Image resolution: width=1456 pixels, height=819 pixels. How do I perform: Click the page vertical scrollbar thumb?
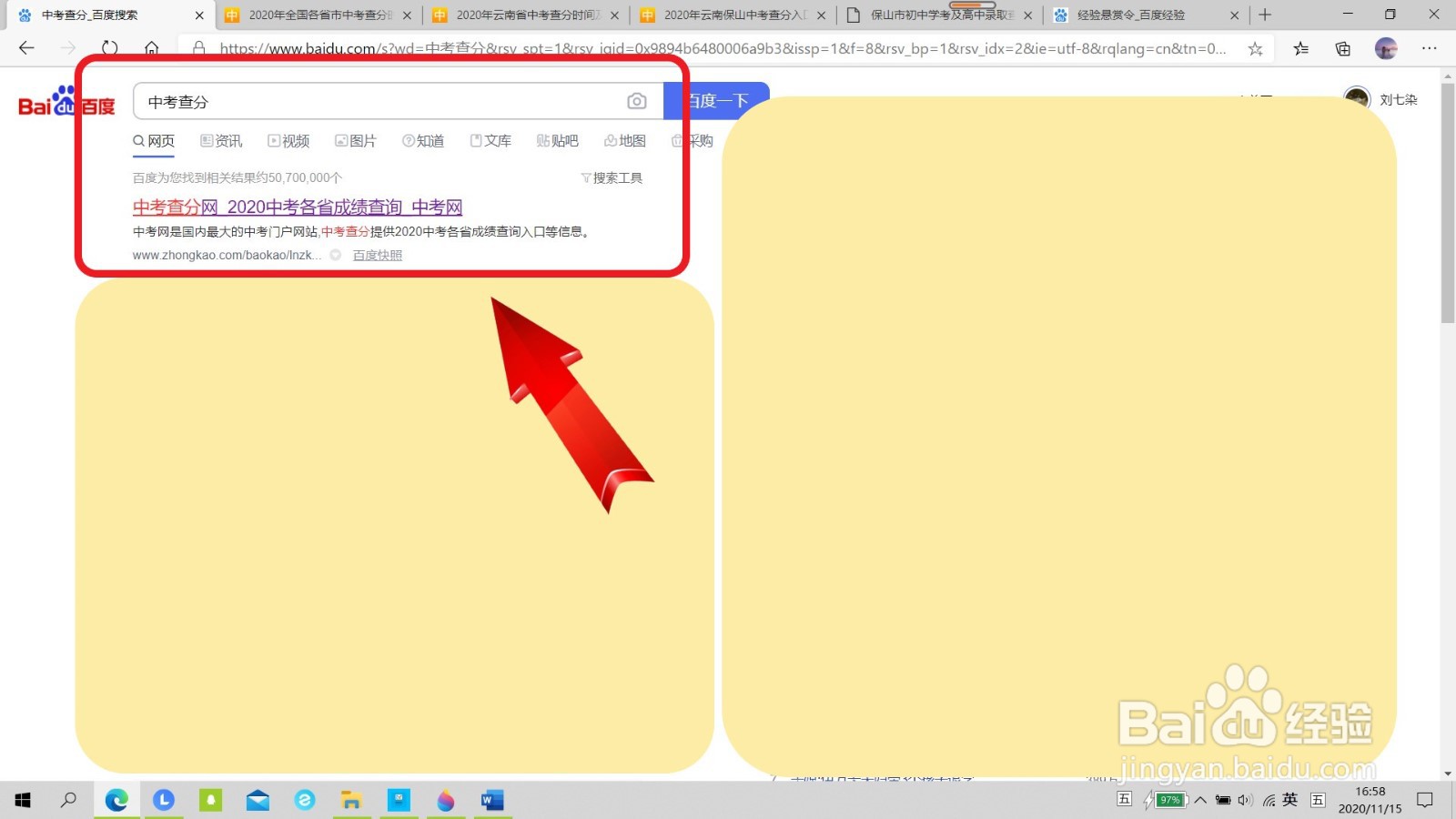[x=1448, y=205]
